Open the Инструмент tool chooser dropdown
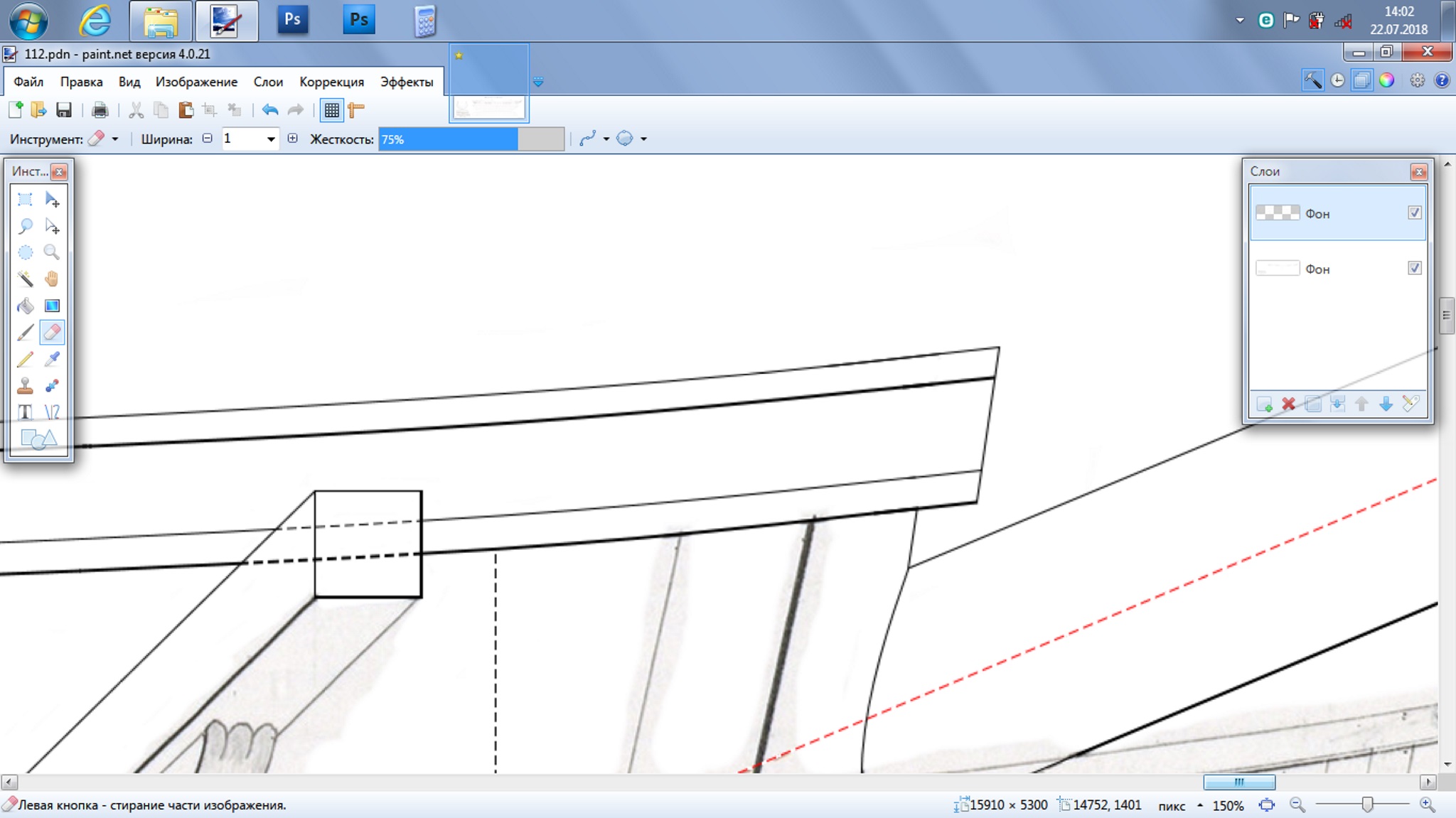1456x818 pixels. click(104, 139)
